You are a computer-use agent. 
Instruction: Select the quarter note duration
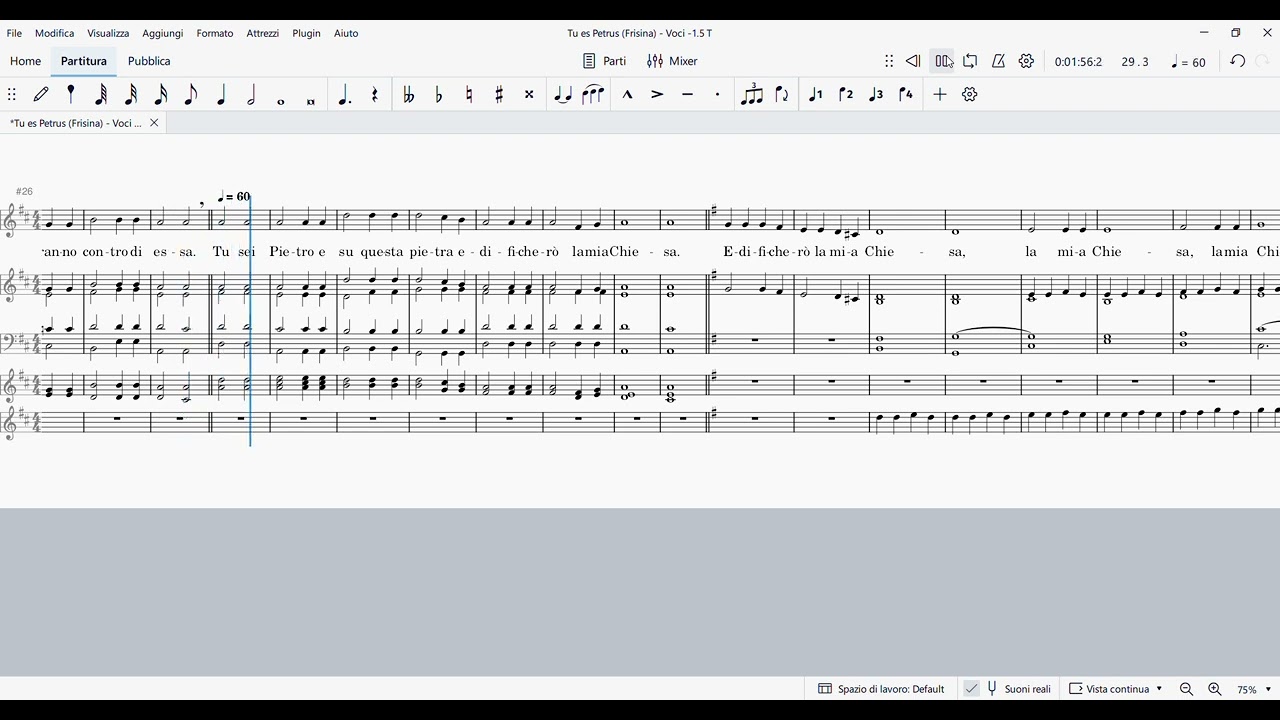coord(221,94)
